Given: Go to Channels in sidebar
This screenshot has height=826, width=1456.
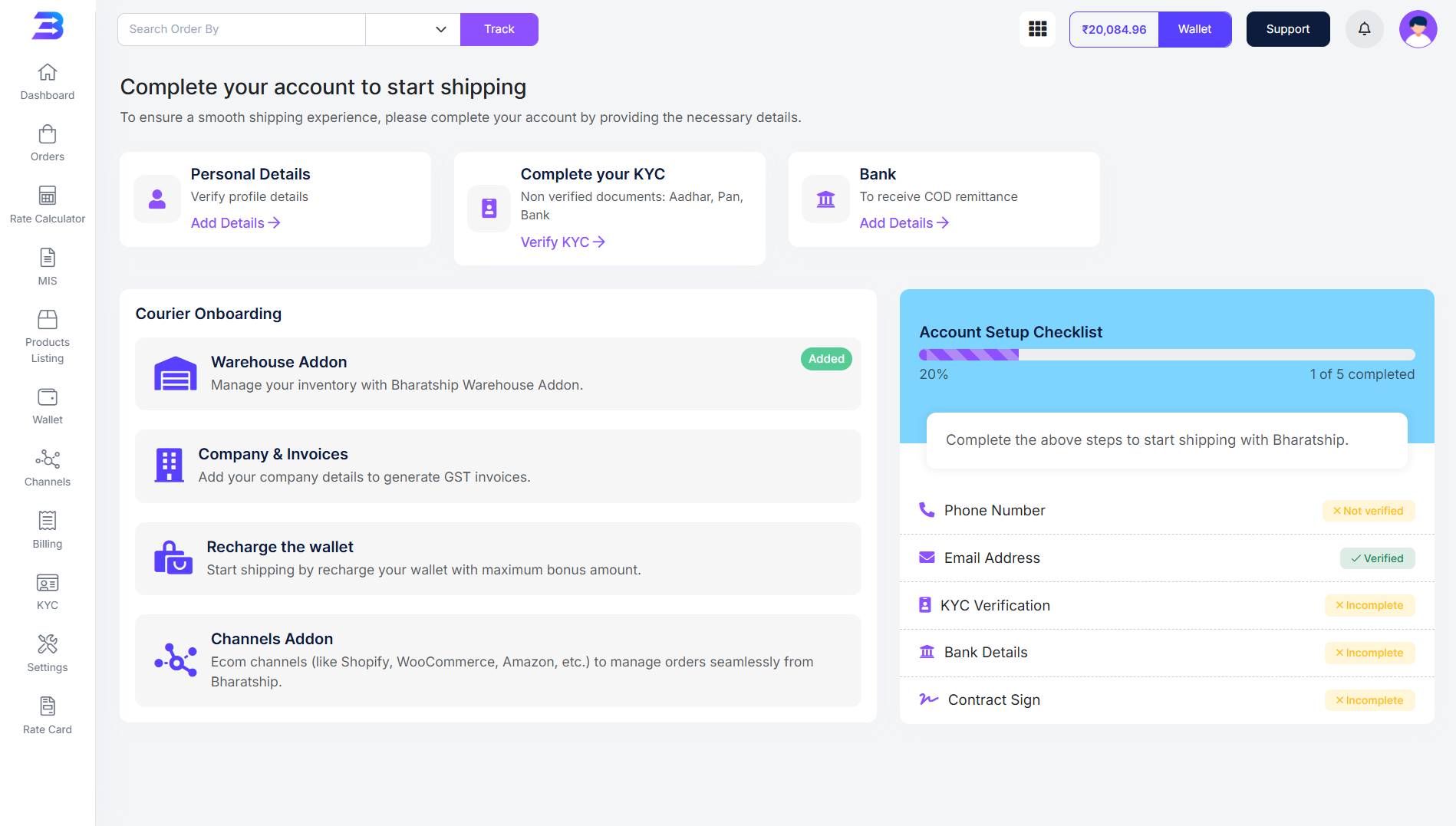Looking at the screenshot, I should point(48,468).
